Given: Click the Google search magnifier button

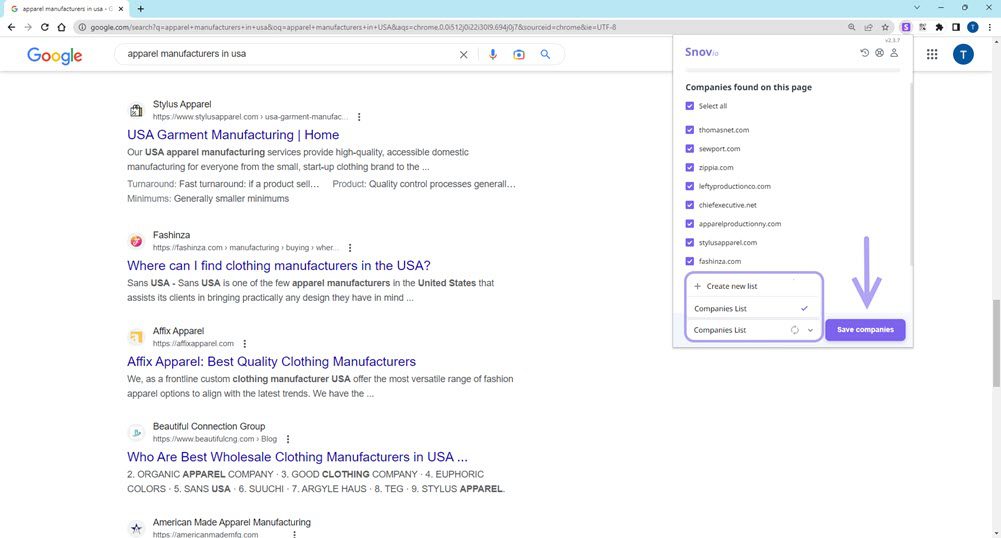Looking at the screenshot, I should 545,55.
